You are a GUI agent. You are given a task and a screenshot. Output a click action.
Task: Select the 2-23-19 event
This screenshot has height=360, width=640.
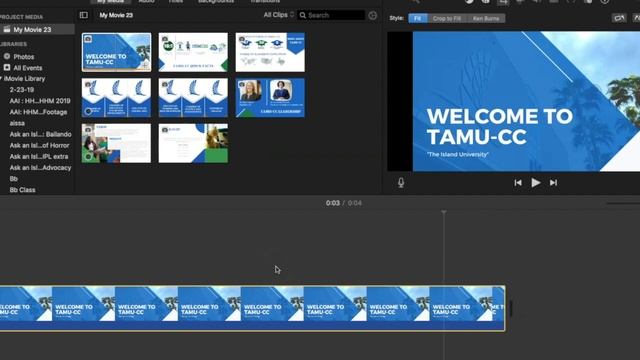point(22,89)
